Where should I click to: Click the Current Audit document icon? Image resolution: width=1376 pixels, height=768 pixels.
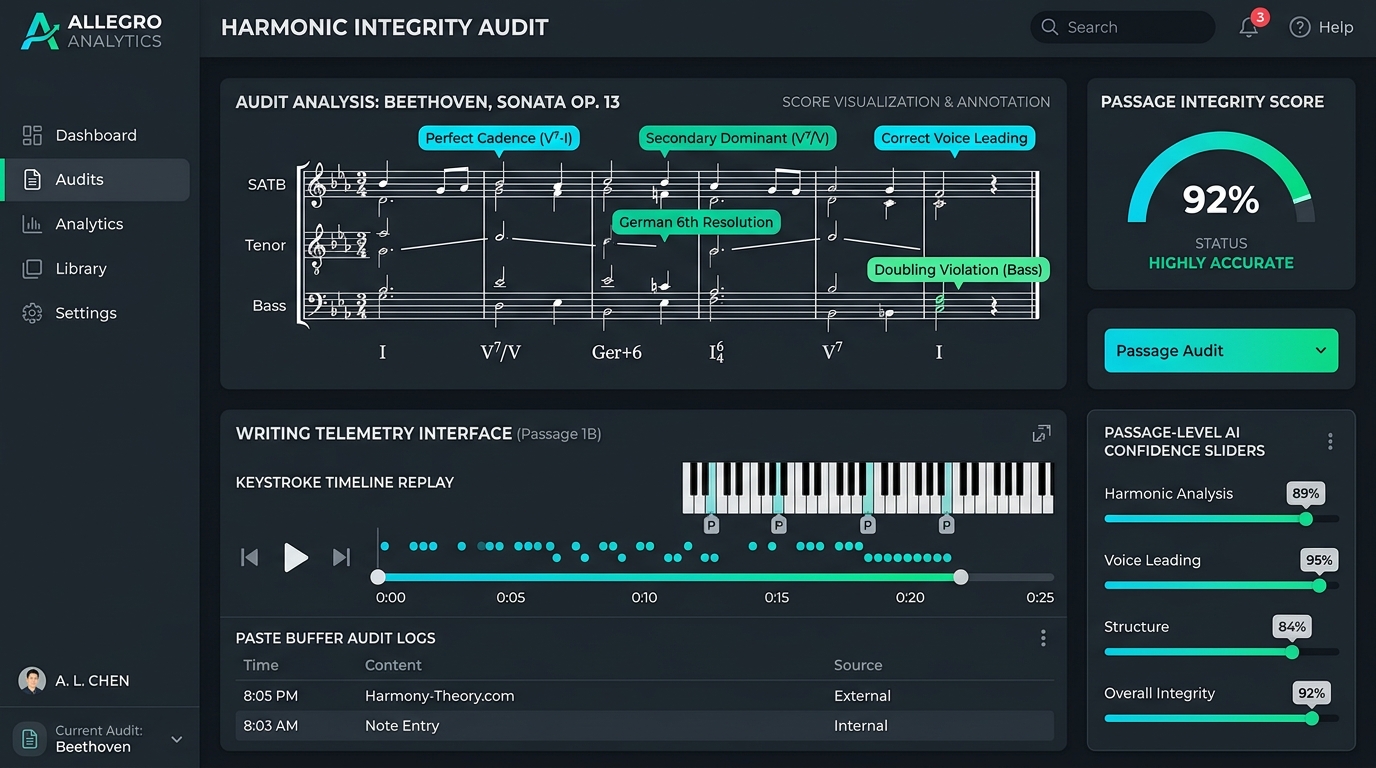pyautogui.click(x=30, y=739)
